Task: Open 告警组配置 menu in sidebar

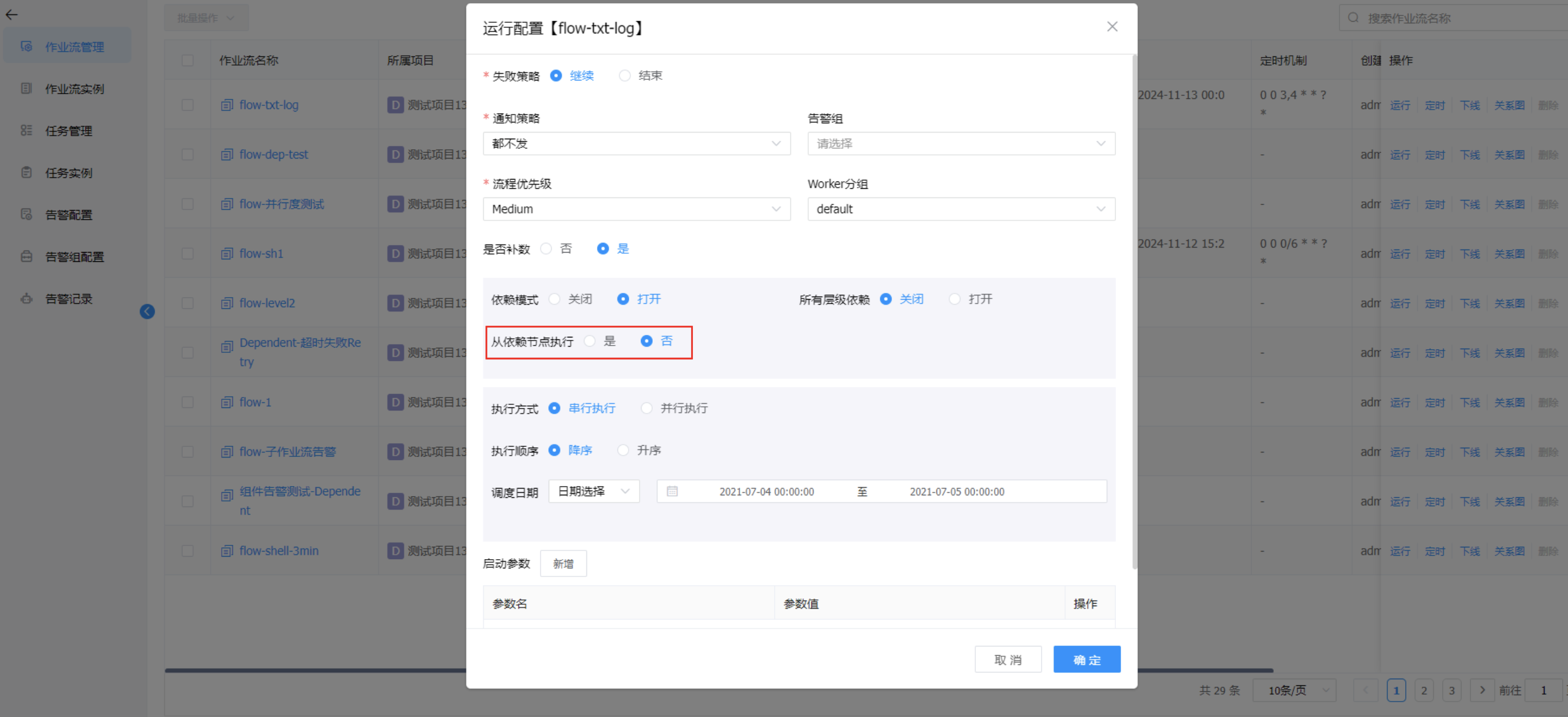Action: click(x=74, y=257)
